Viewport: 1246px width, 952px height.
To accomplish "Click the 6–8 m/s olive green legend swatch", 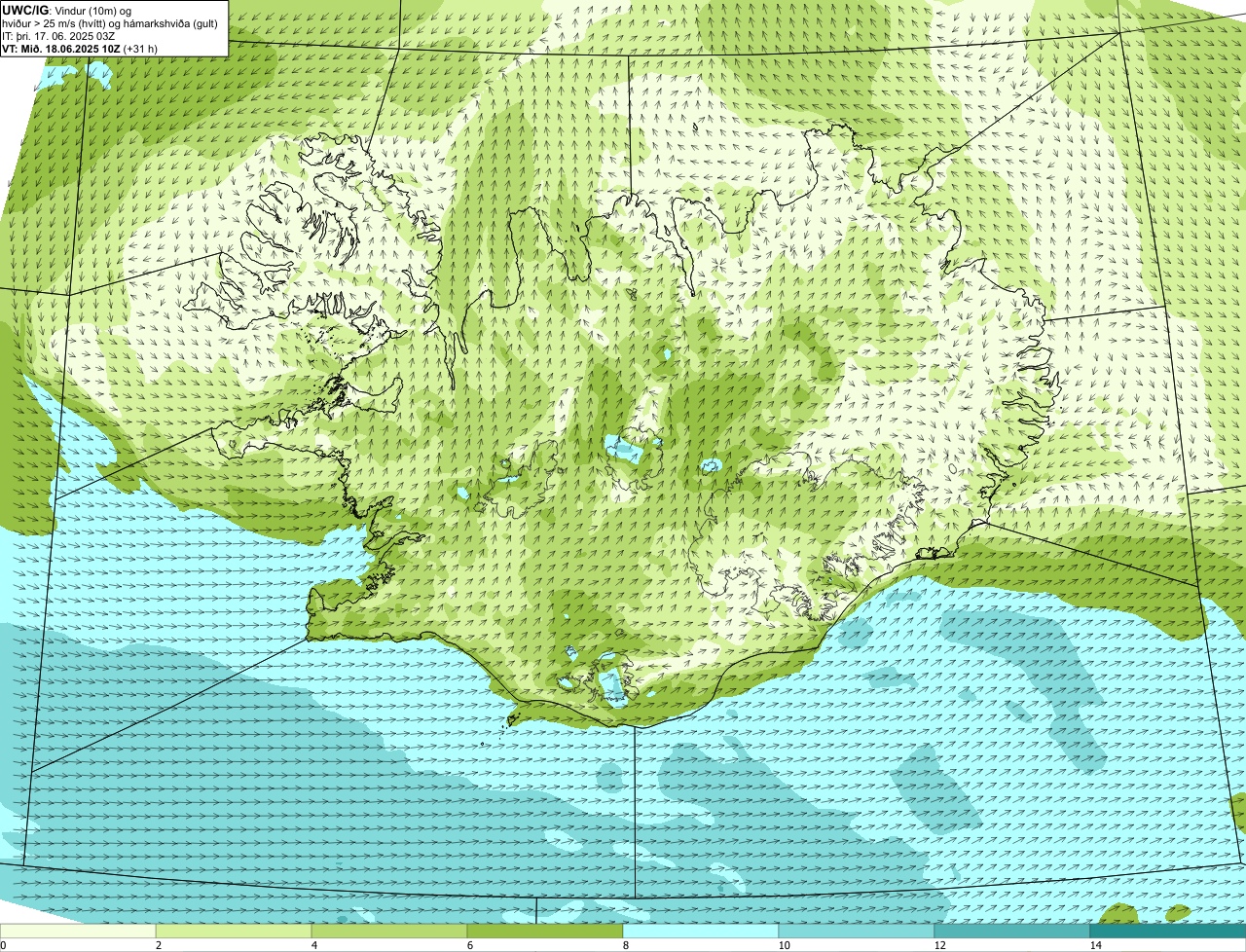I will coord(545,931).
